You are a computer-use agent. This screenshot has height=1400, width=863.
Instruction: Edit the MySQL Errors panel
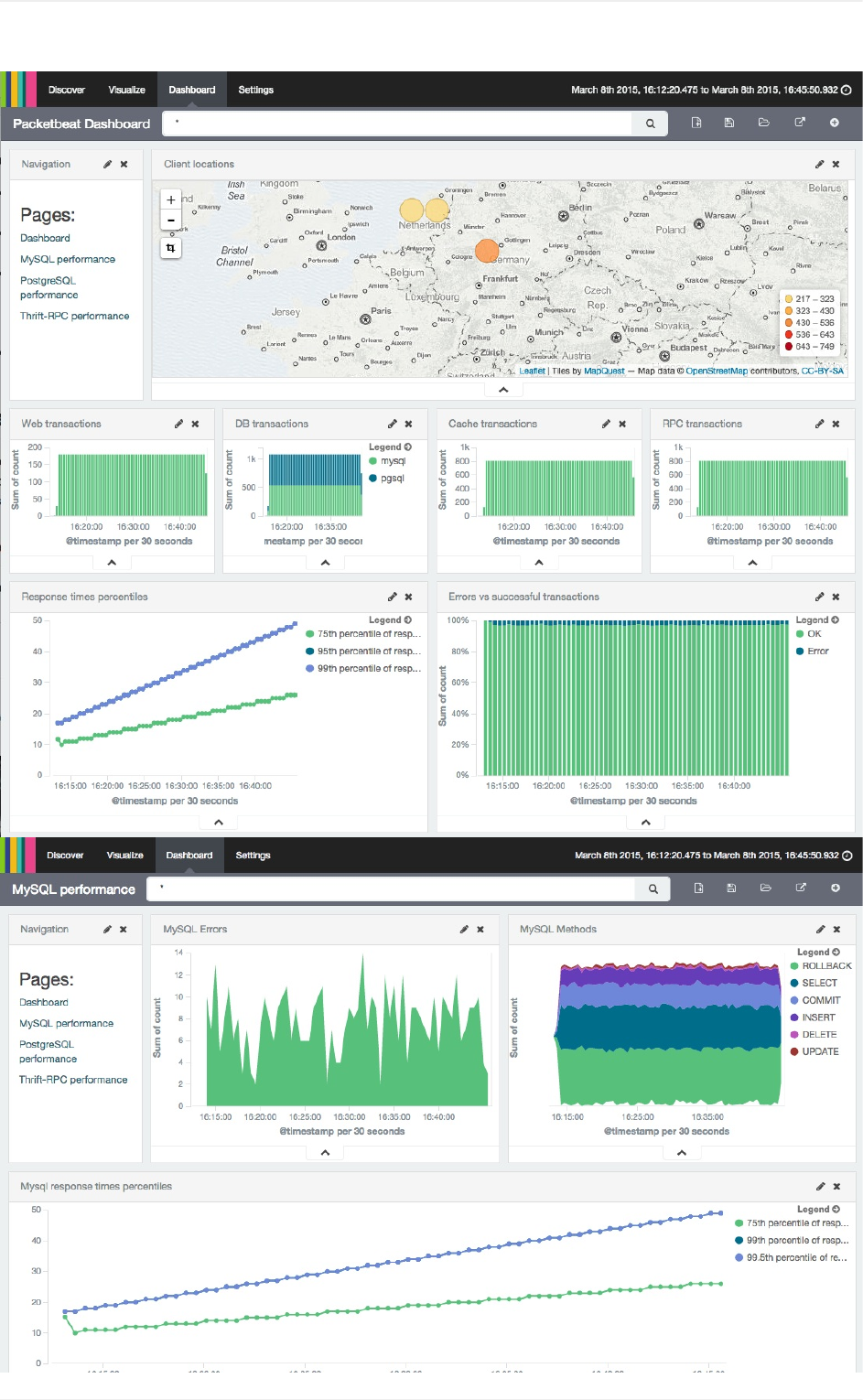pos(464,930)
